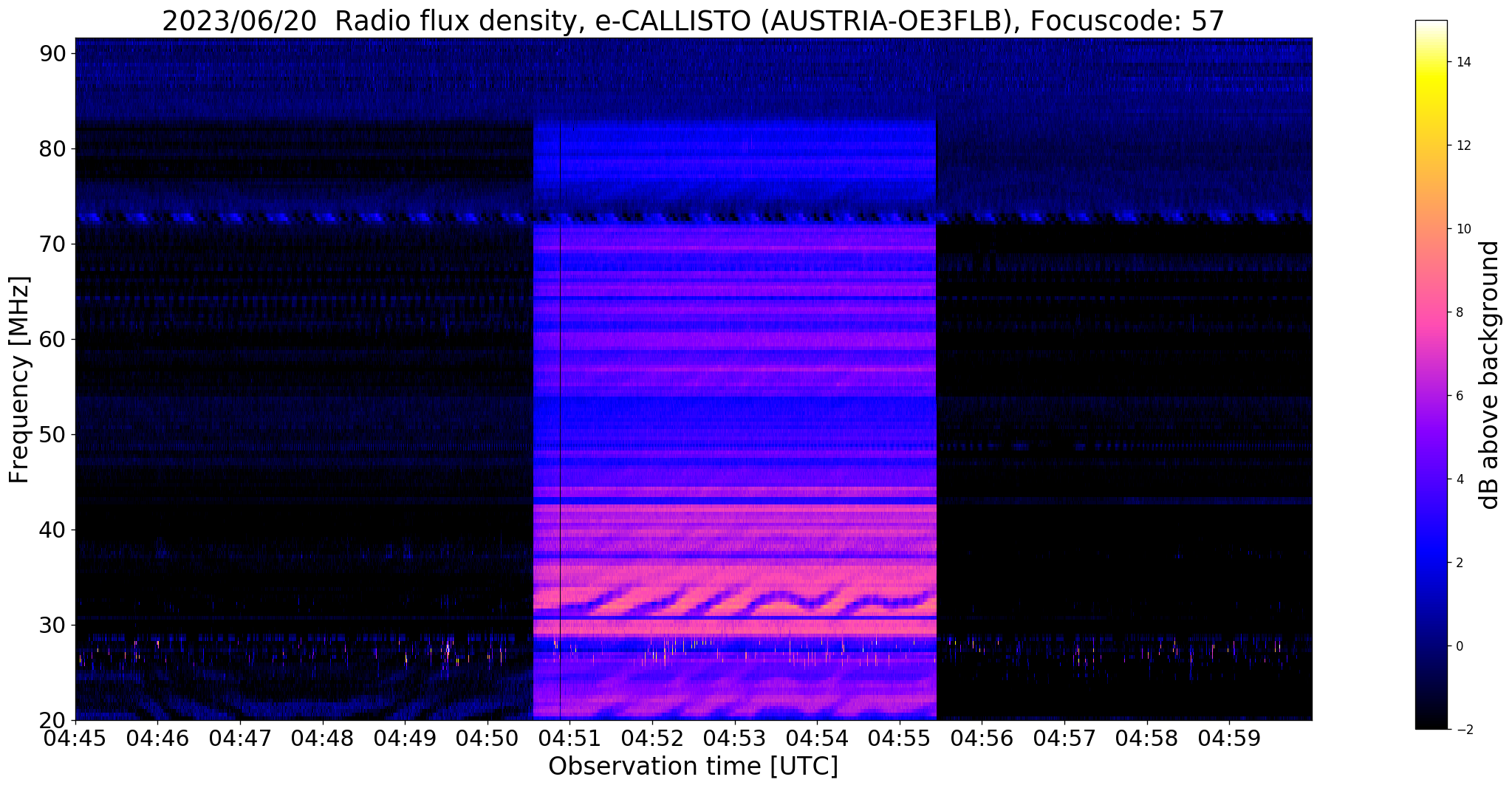Click the 04:55 time tick label
The width and height of the screenshot is (1512, 788).
pos(900,738)
